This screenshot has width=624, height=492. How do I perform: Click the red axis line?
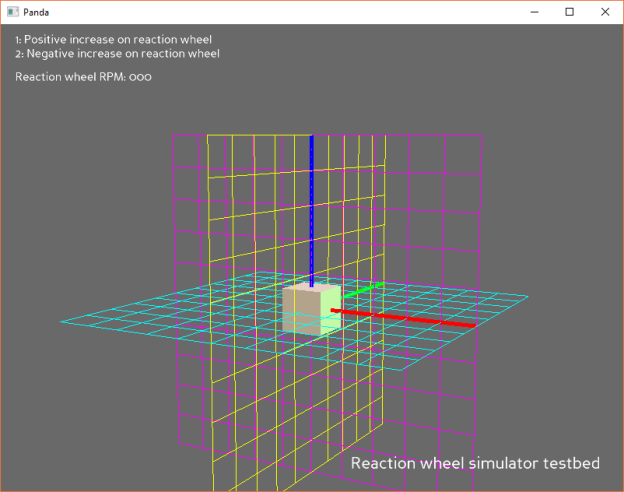403,318
